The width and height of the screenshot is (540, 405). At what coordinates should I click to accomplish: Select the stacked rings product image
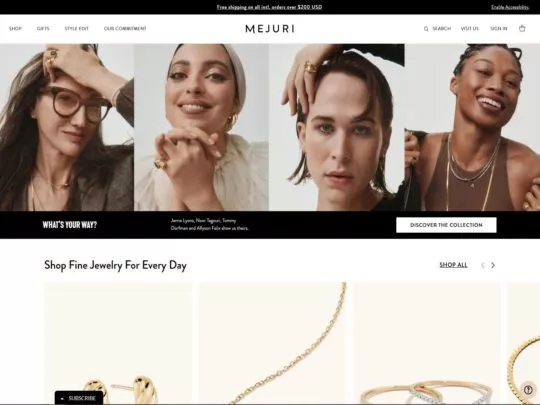(x=426, y=343)
